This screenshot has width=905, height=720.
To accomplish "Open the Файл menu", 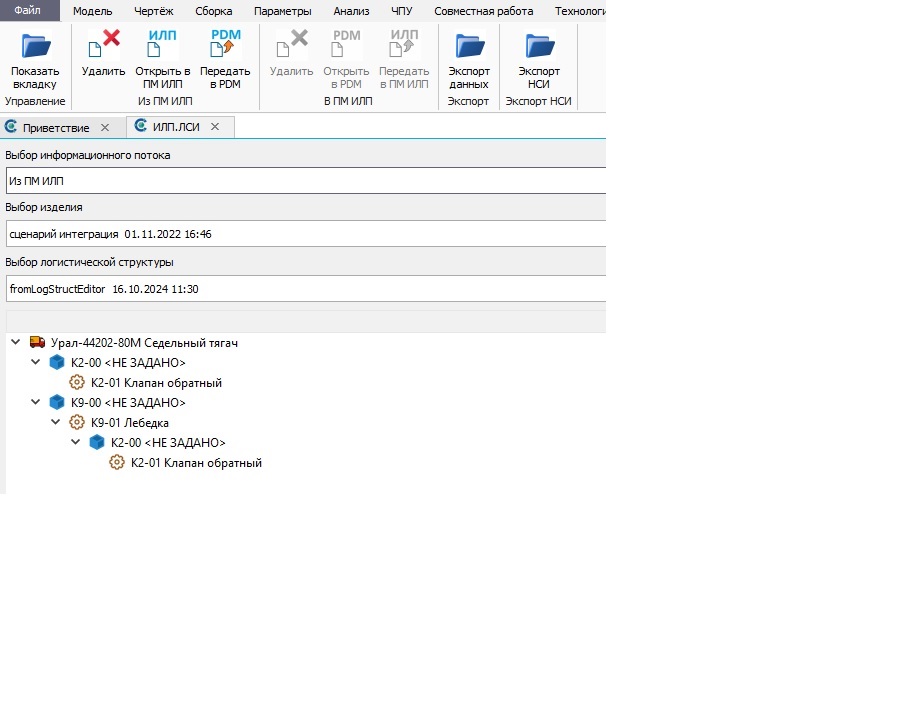I will tap(28, 10).
